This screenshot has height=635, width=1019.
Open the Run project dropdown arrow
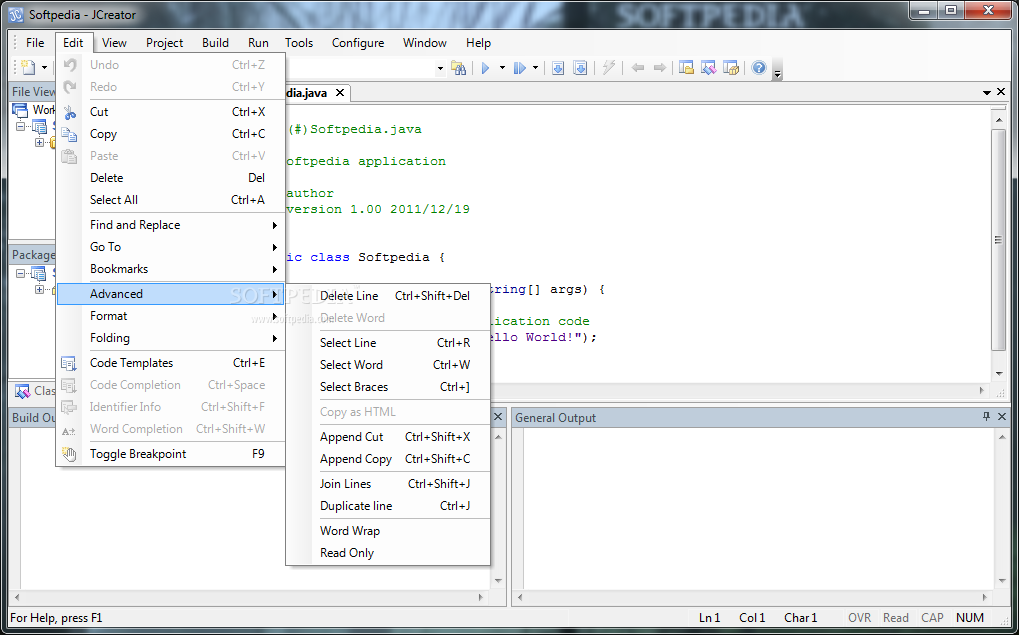[502, 68]
